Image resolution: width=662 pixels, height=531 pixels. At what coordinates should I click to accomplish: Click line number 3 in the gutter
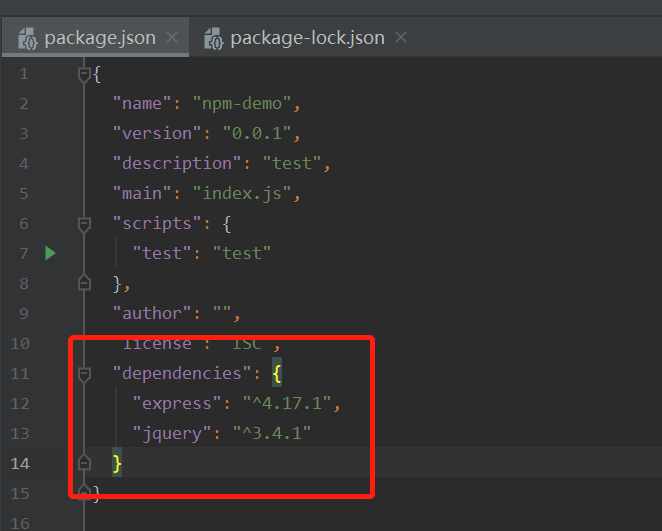click(24, 134)
